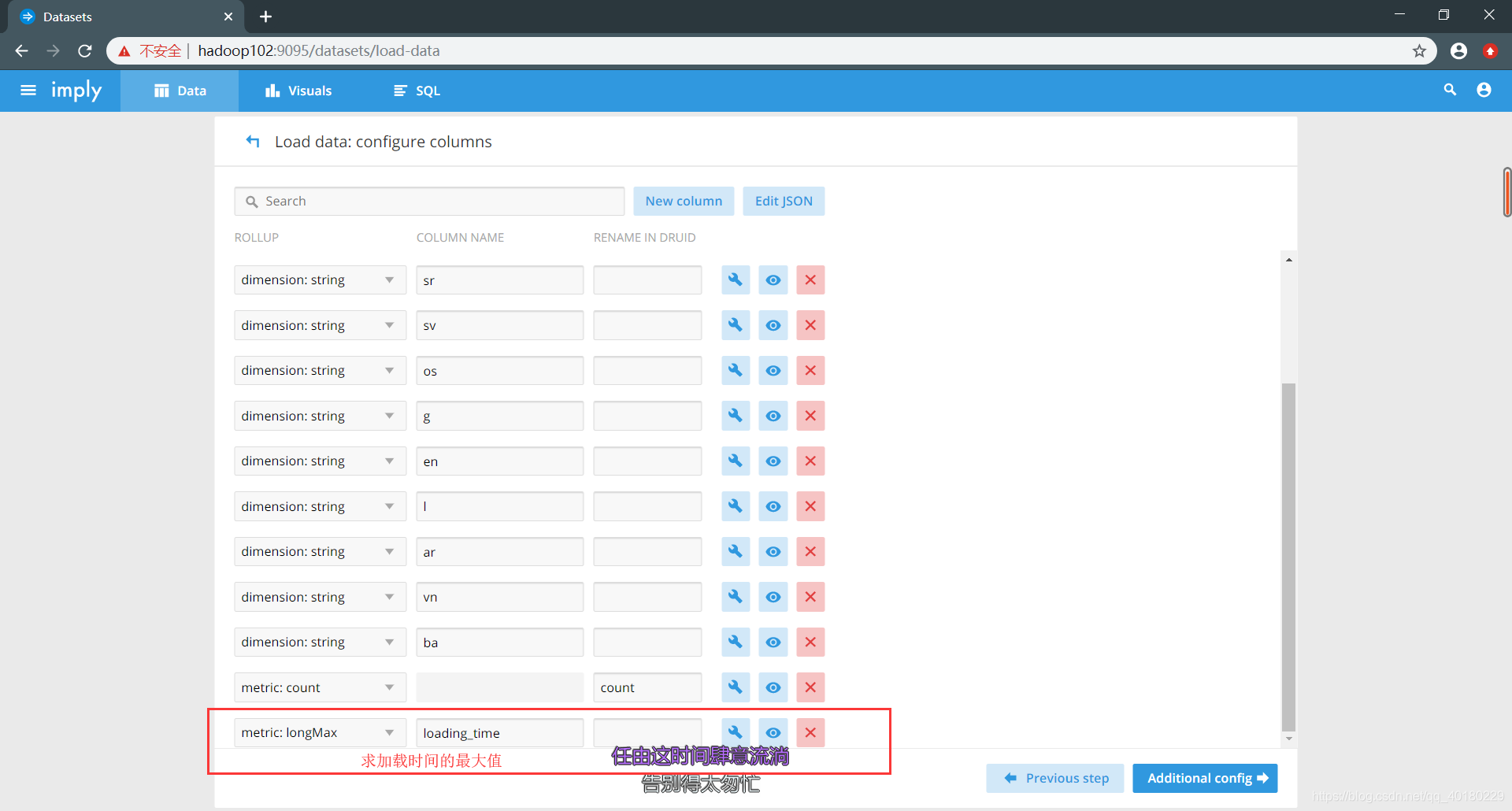
Task: Open the imply hamburger menu
Action: coord(28,91)
